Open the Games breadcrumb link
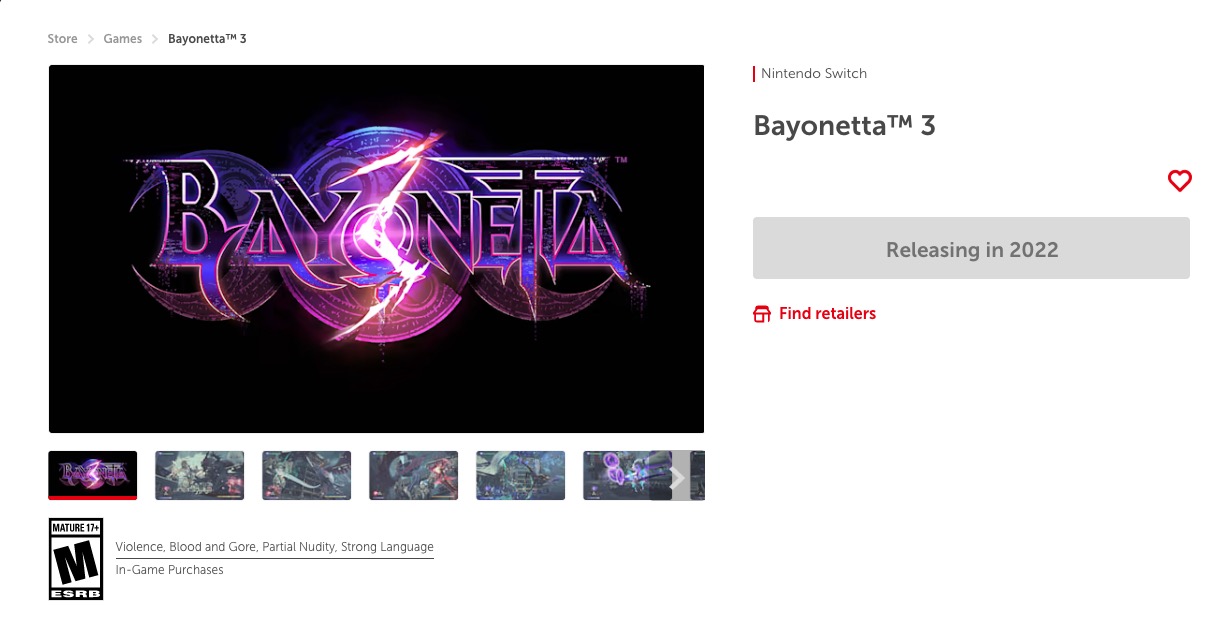1225x639 pixels. [123, 39]
